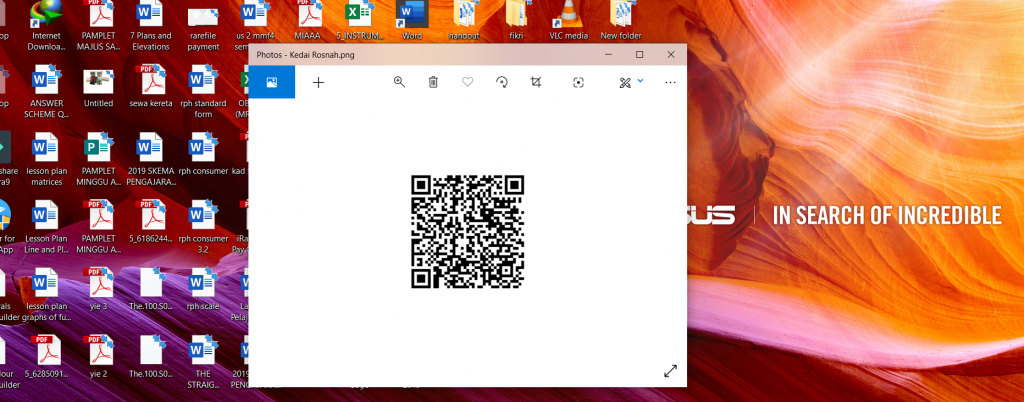This screenshot has height=402, width=1024.
Task: Select the handout folder on the desktop
Action: (x=464, y=21)
